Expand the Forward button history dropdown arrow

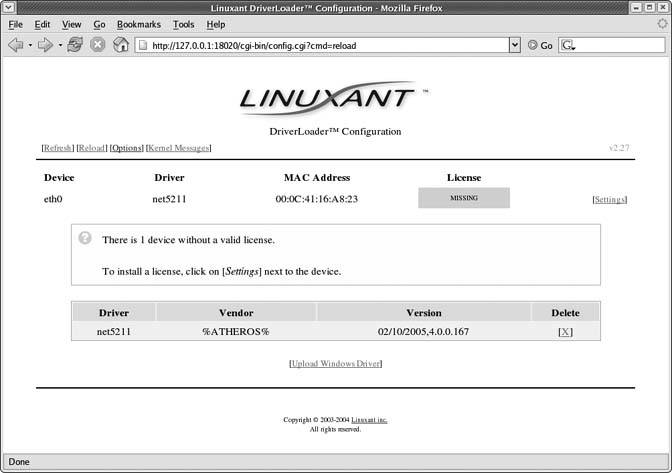[x=59, y=45]
